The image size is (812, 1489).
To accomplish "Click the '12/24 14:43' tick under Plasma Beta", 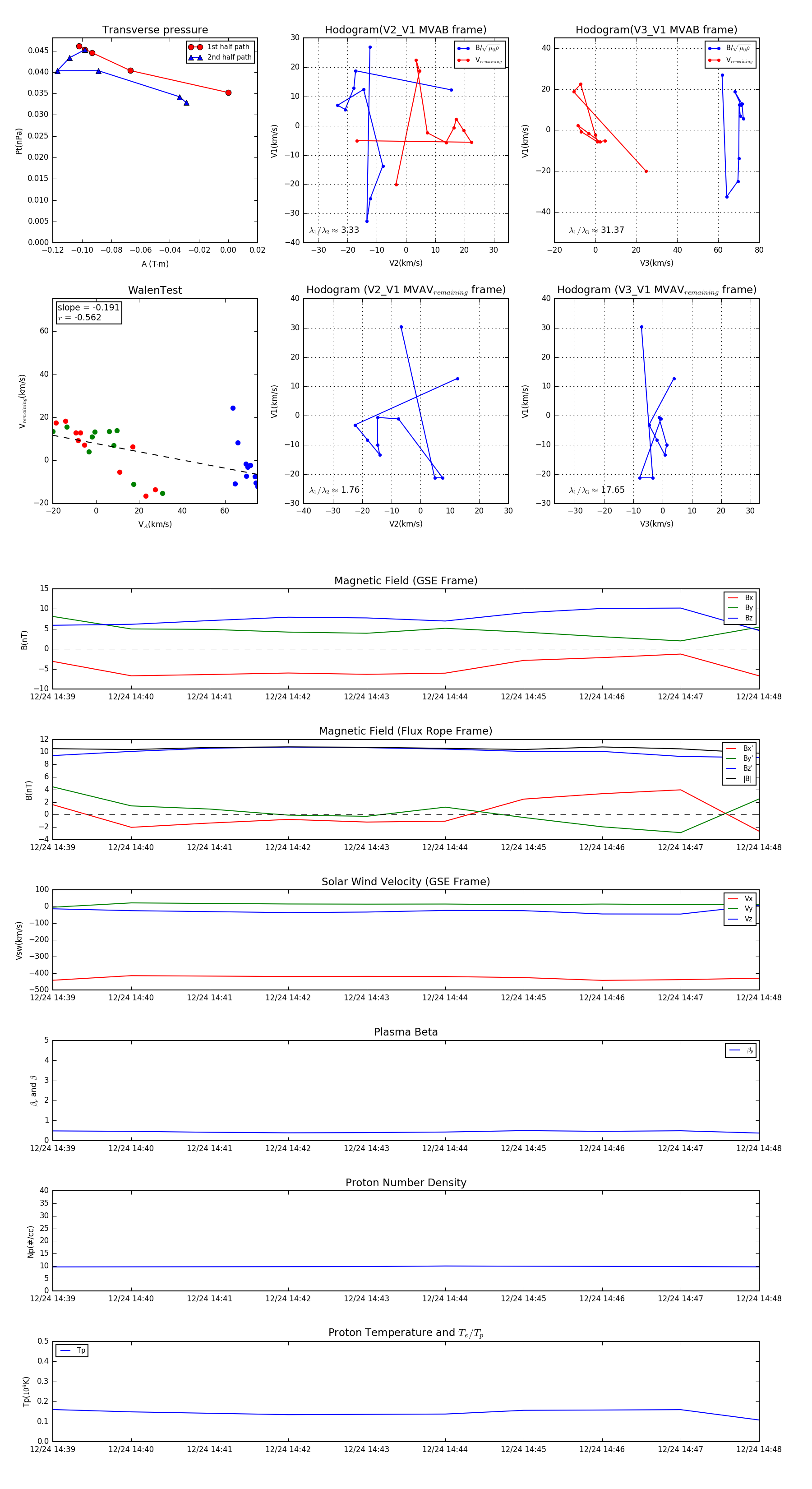I will (x=366, y=1148).
